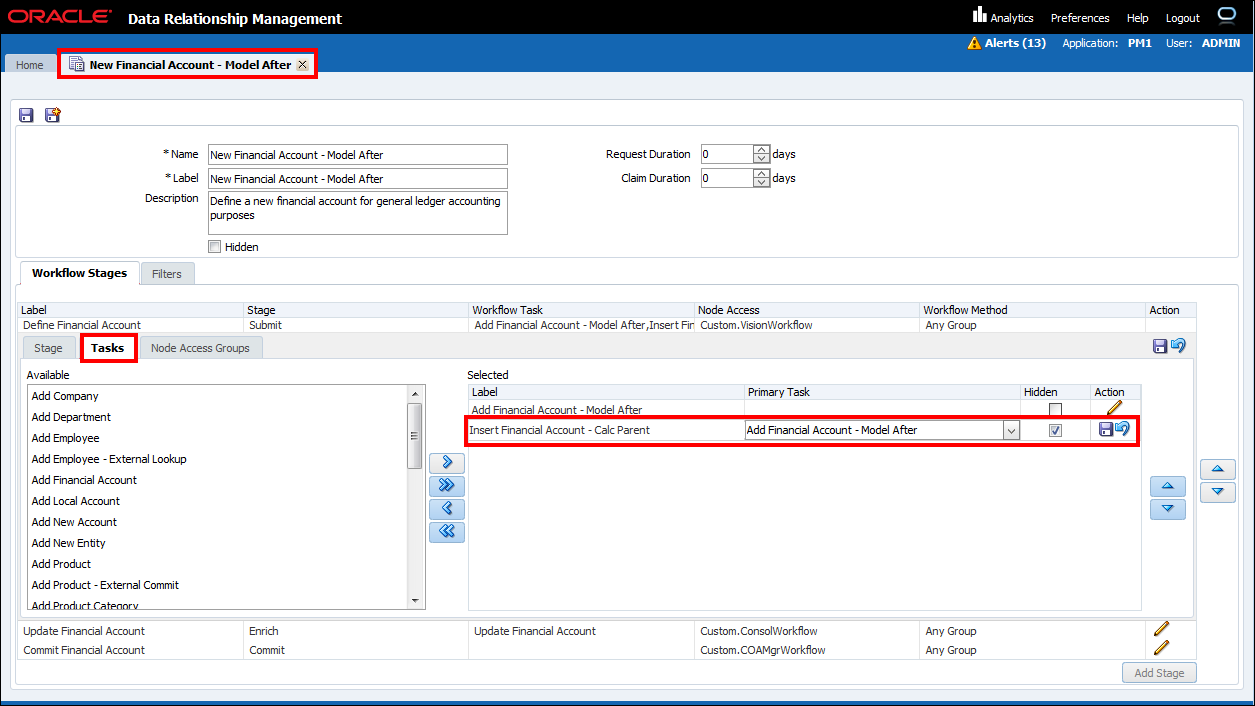1255x706 pixels.
Task: Close the New Financial Account tab
Action: 302,65
